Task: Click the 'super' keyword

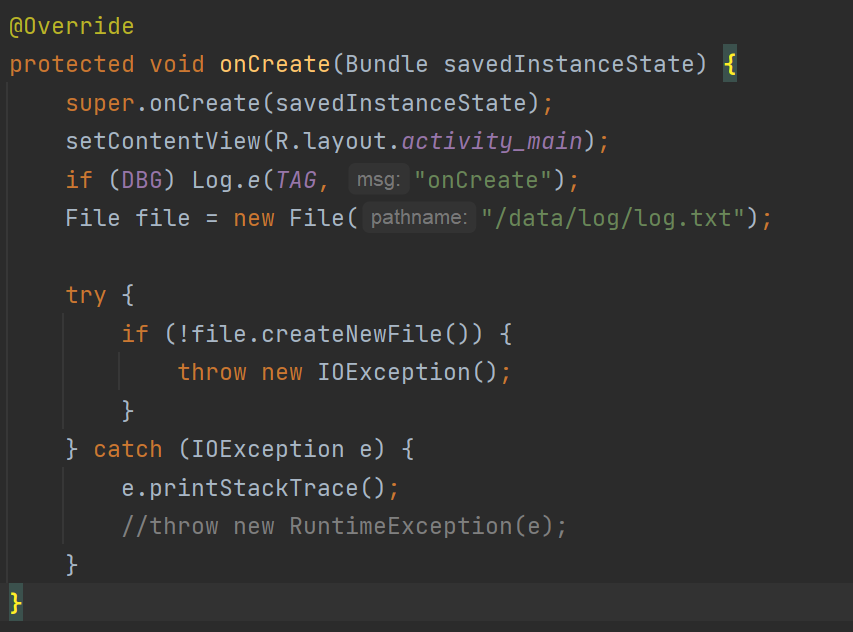Action: (100, 103)
